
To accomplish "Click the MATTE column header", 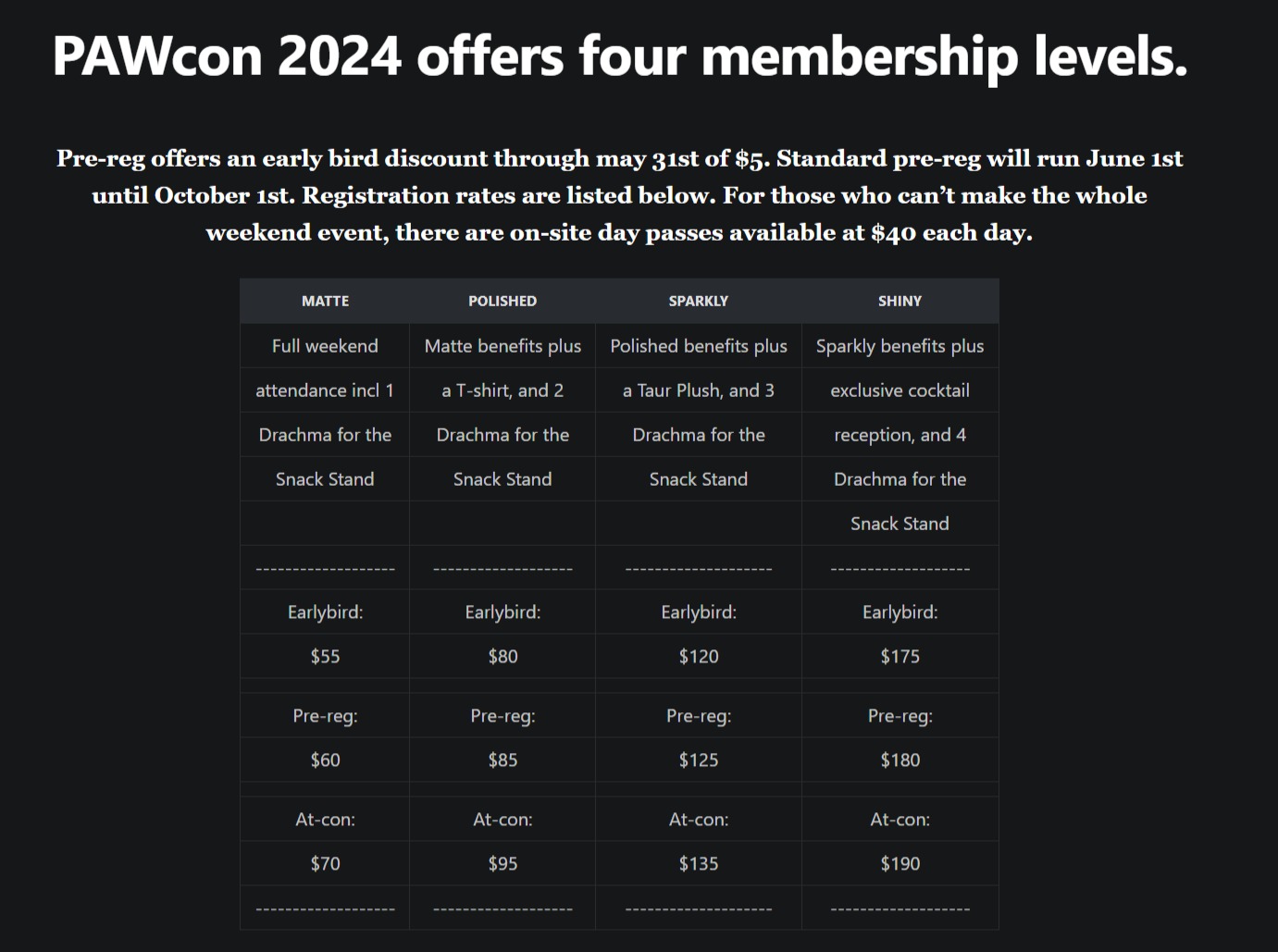I will [x=325, y=301].
